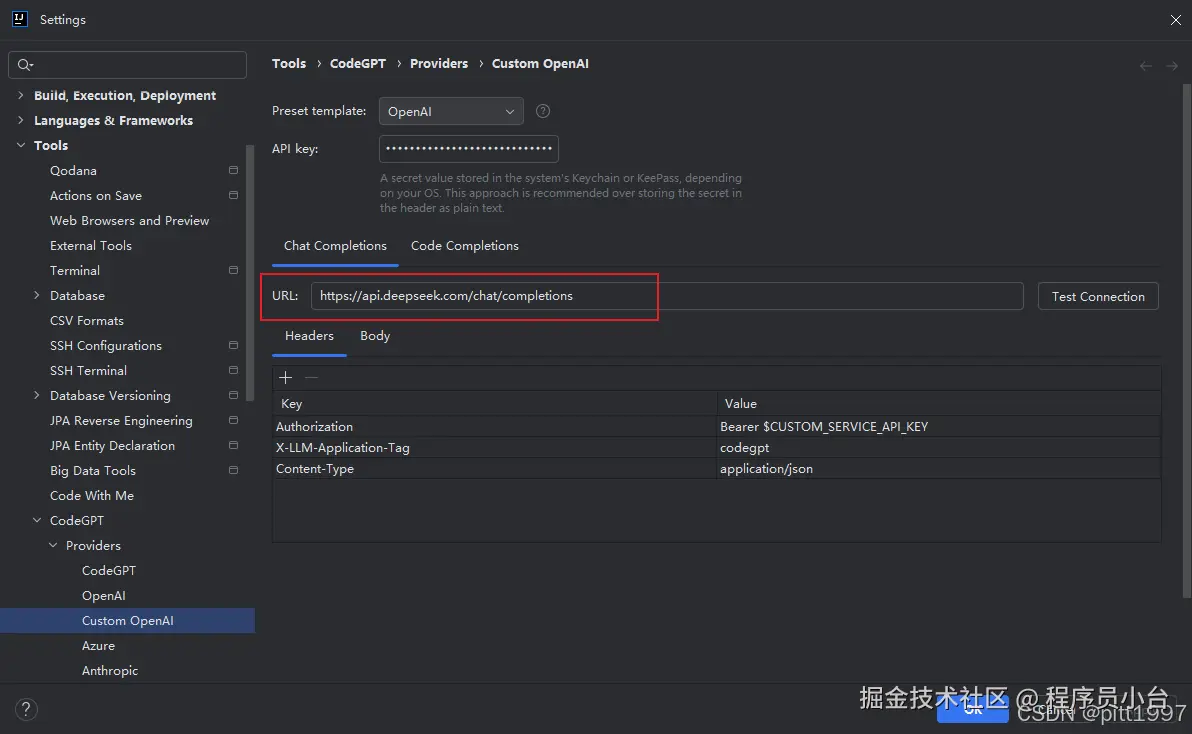This screenshot has height=734, width=1192.
Task: Click the X-LLM-Application-Tag key cell
Action: pos(495,448)
